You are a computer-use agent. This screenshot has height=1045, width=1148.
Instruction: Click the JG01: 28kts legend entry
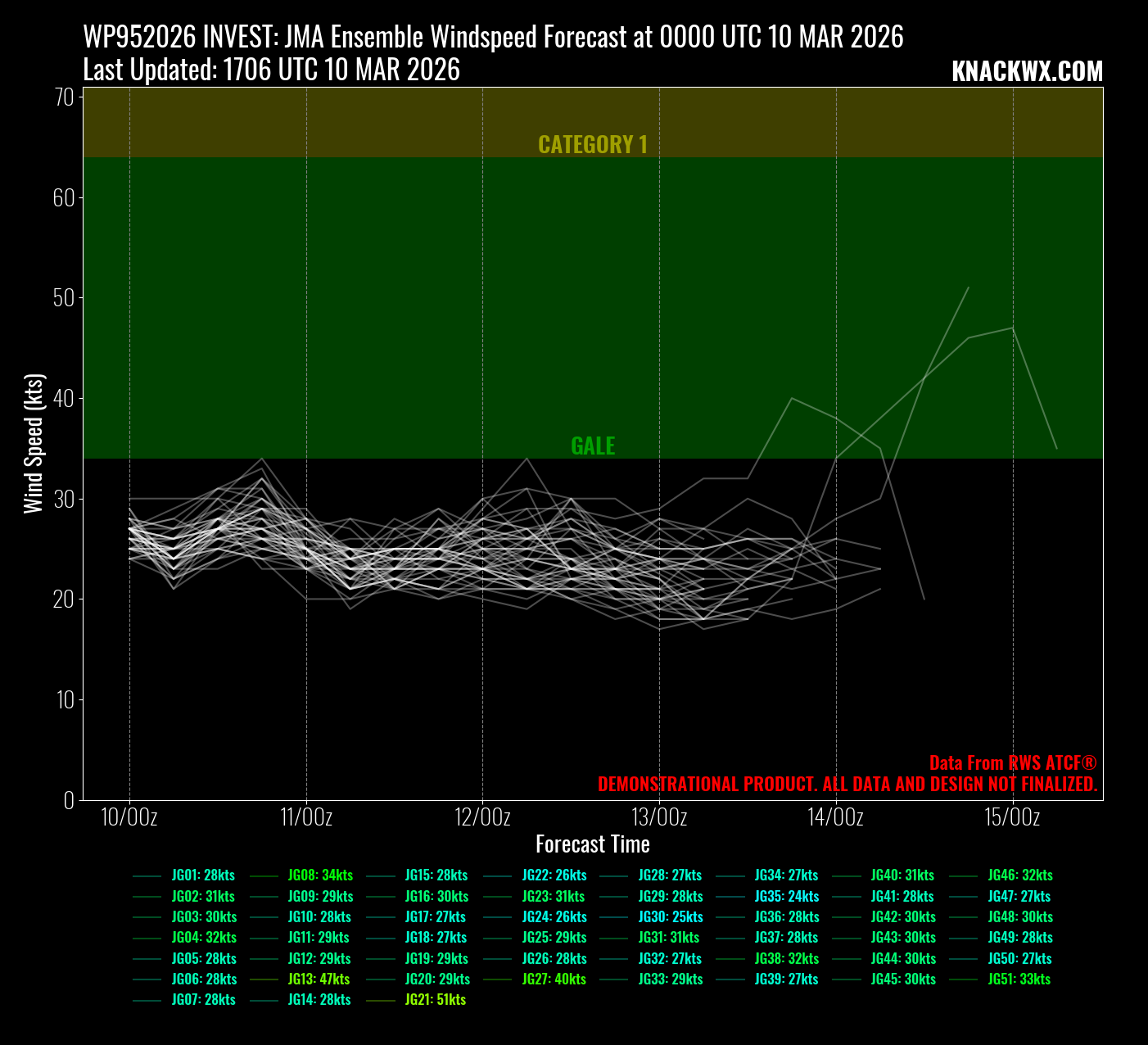click(x=202, y=875)
